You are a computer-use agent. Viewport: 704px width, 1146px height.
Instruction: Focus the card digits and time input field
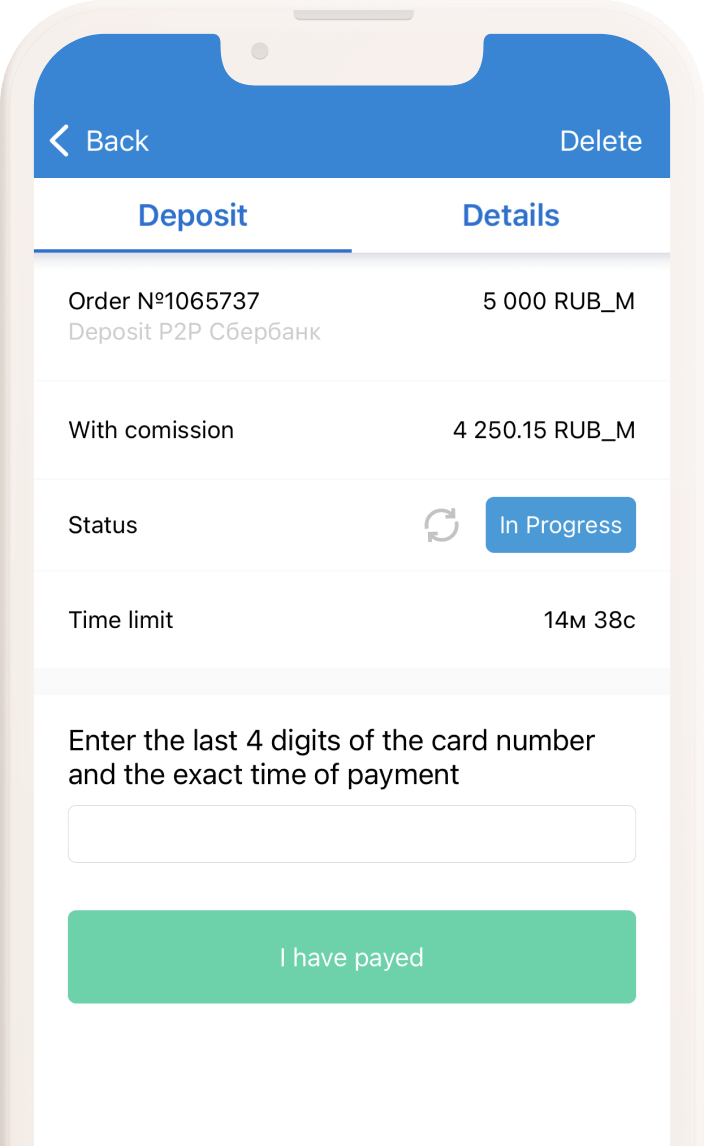click(352, 833)
